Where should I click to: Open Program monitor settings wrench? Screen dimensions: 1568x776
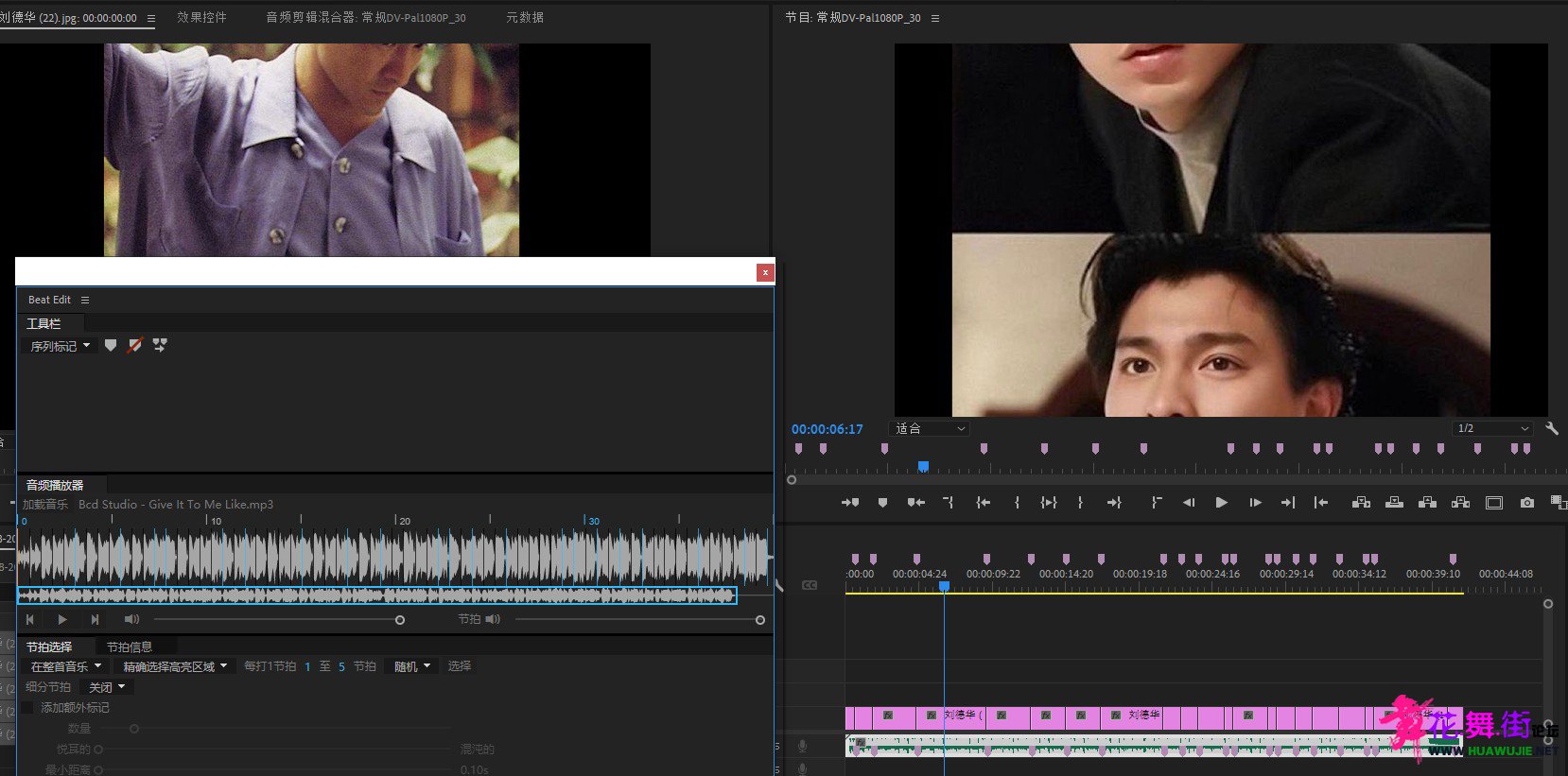[1551, 428]
